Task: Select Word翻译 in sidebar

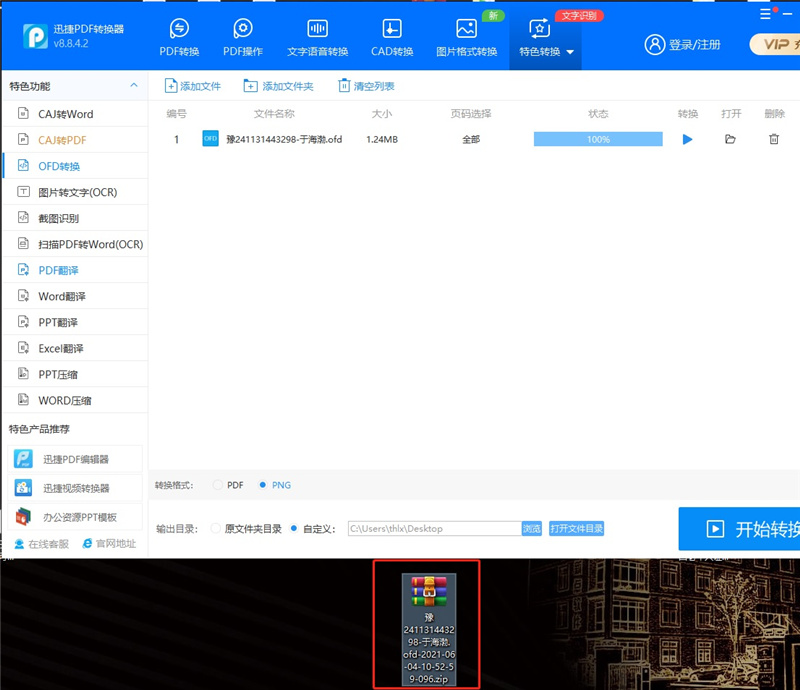Action: coord(76,296)
